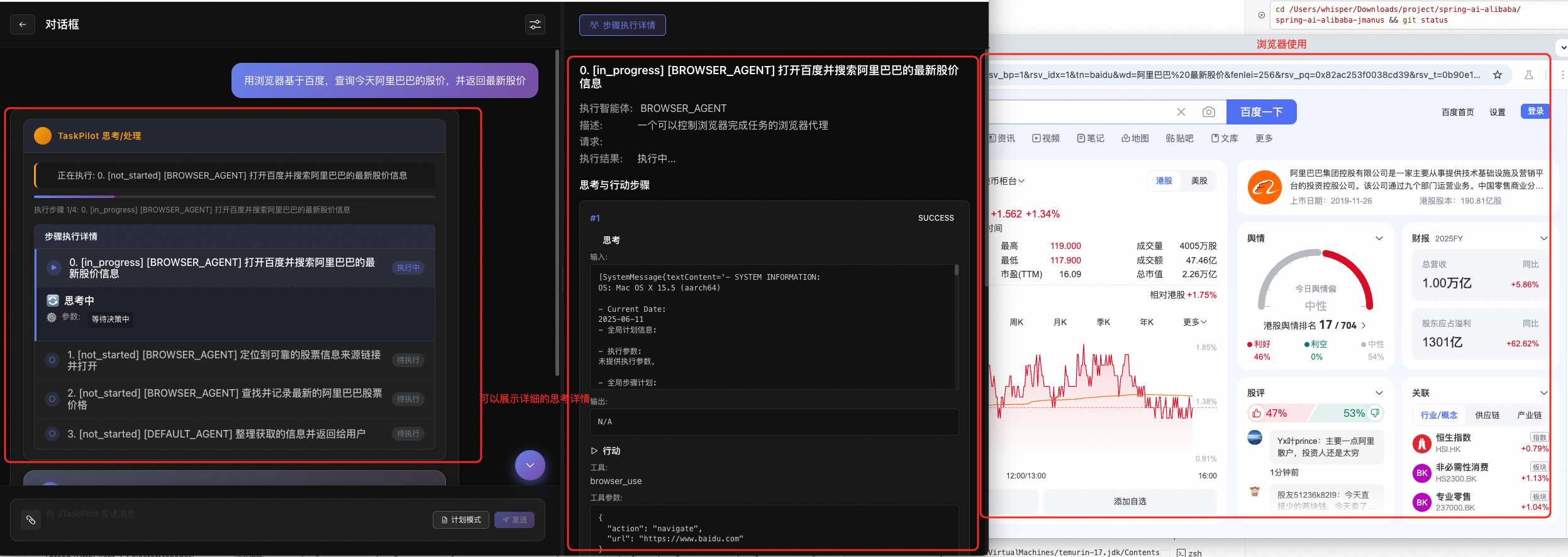The width and height of the screenshot is (1568, 557).
Task: Click the 添加自选 button
Action: tap(1130, 501)
